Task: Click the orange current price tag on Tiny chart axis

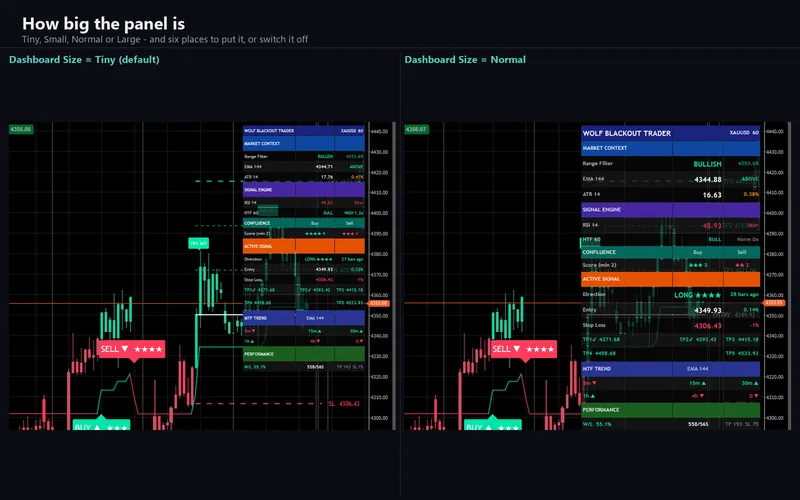Action: [379, 303]
